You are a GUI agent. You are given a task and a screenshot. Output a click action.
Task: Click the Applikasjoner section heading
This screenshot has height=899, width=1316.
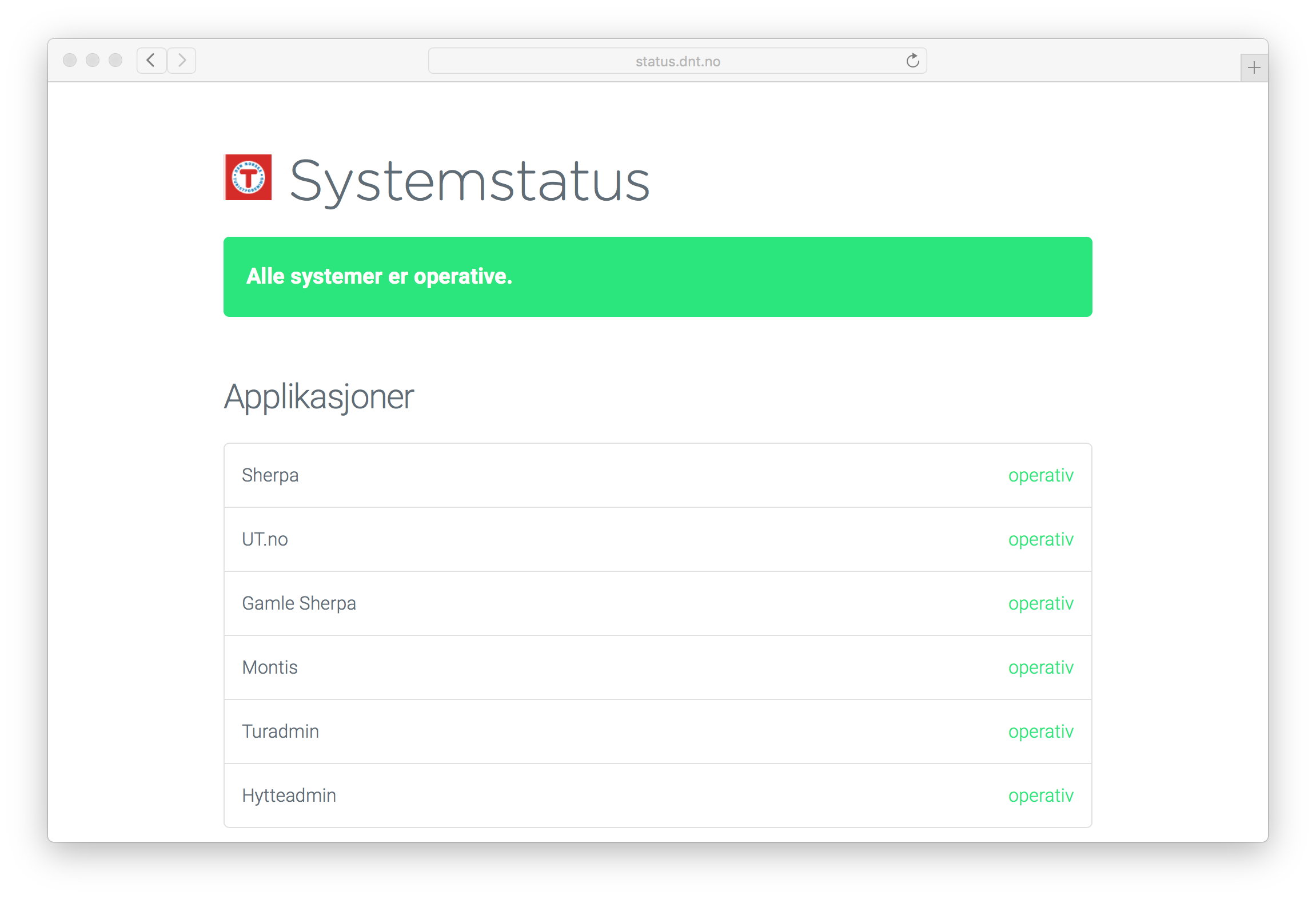318,397
